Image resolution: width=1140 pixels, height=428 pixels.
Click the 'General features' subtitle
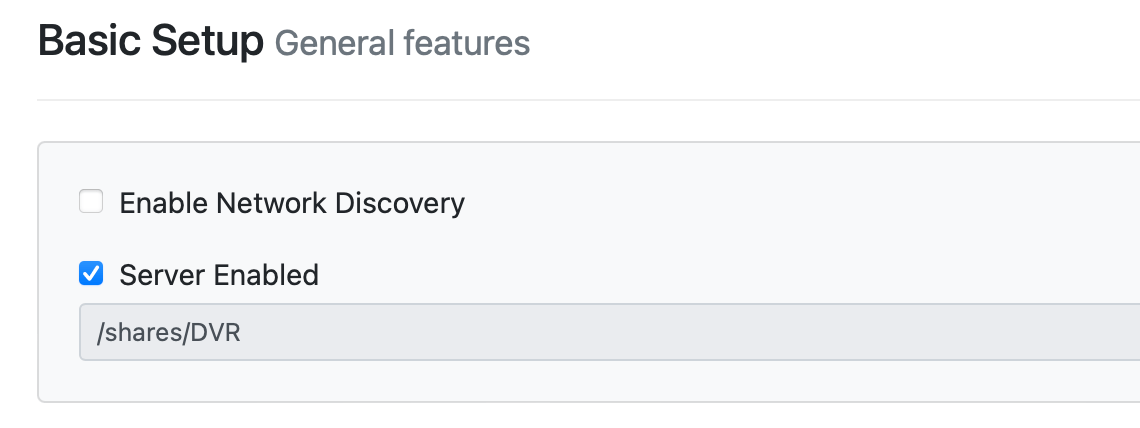[x=402, y=44]
